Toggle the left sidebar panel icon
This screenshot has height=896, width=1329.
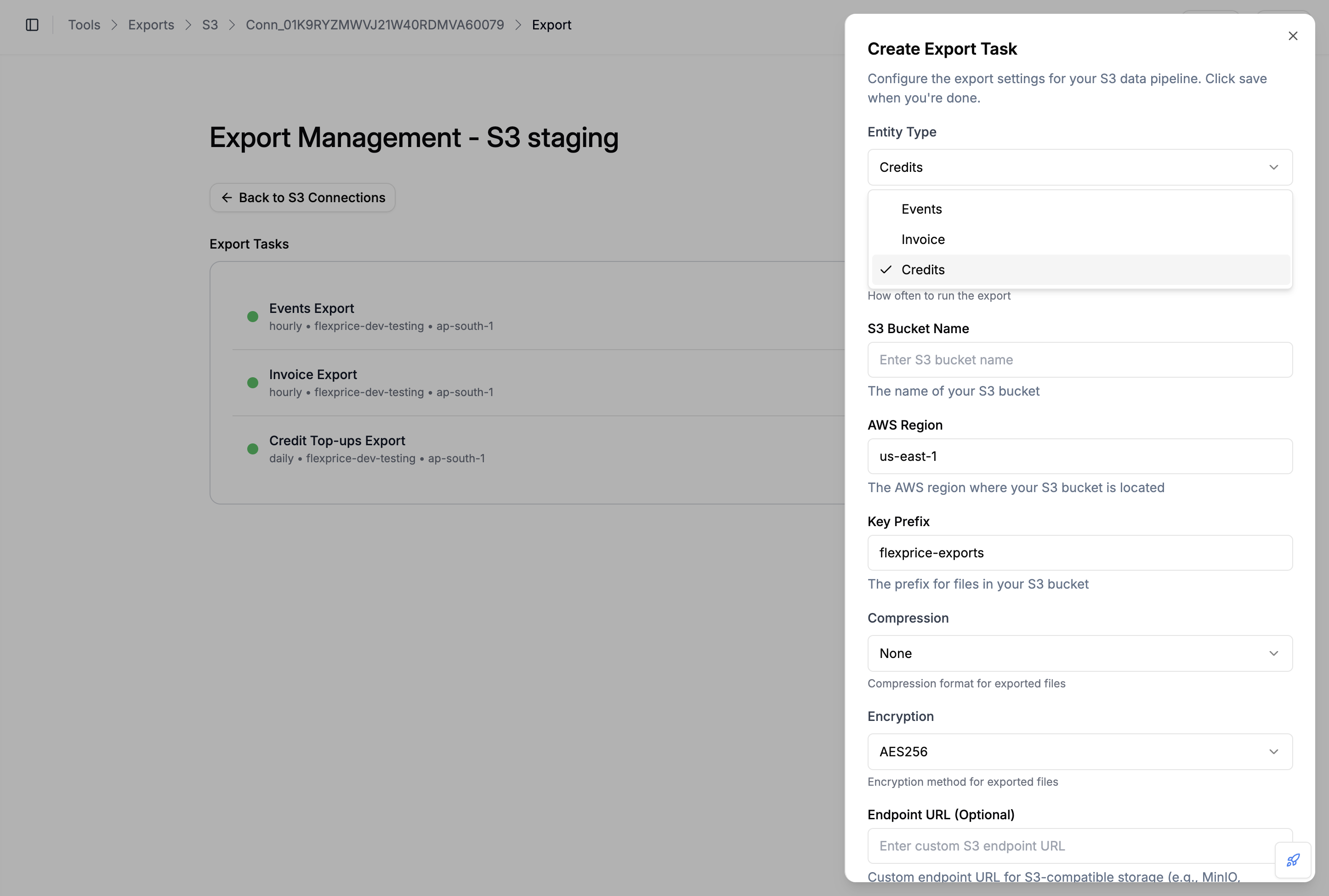click(31, 24)
